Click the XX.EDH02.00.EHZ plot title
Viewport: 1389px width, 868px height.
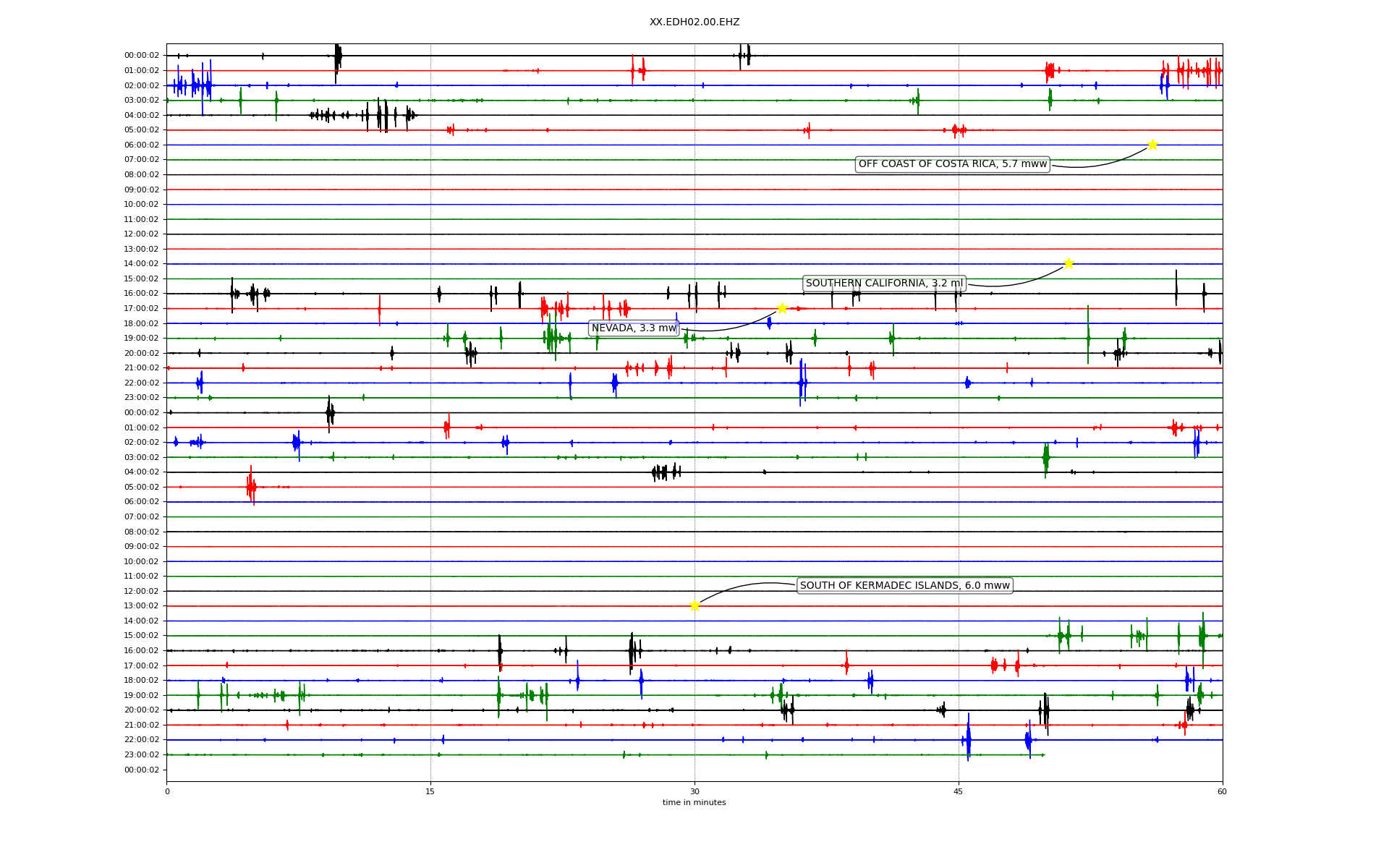coord(694,22)
